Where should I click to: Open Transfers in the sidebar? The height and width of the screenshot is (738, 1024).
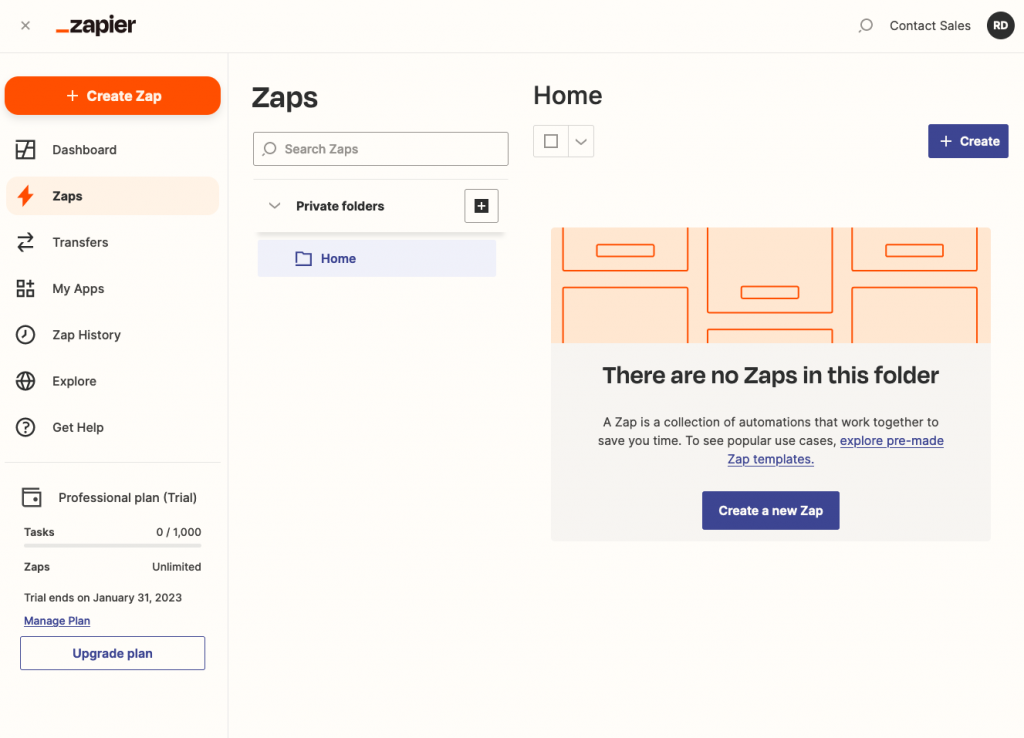pyautogui.click(x=24, y=242)
